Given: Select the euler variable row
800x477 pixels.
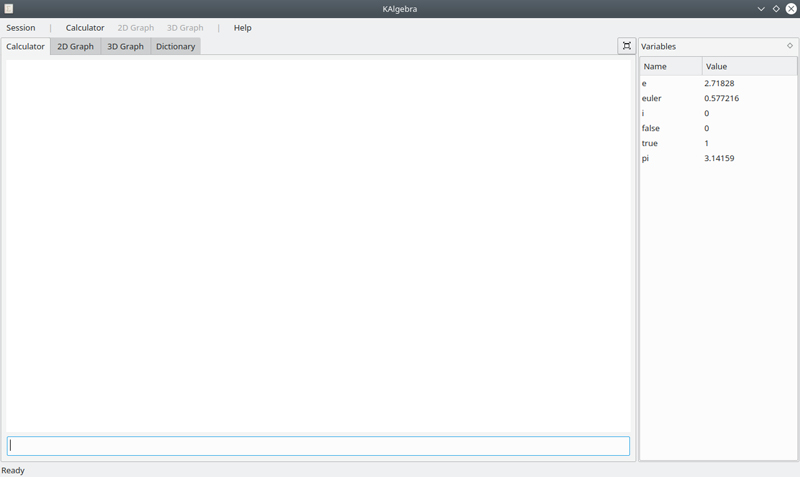Looking at the screenshot, I should [x=652, y=98].
